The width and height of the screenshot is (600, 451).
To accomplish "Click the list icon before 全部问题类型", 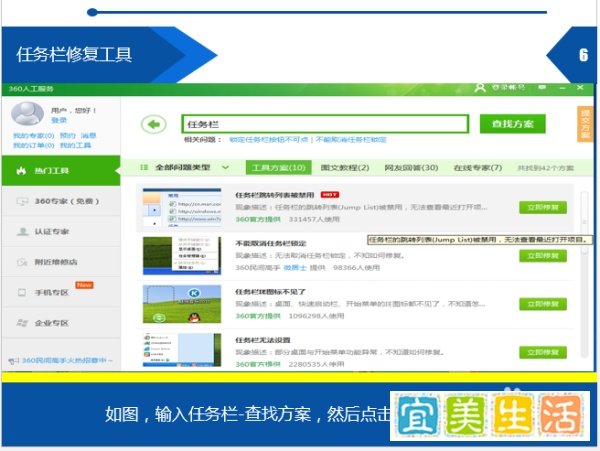I will [x=144, y=168].
